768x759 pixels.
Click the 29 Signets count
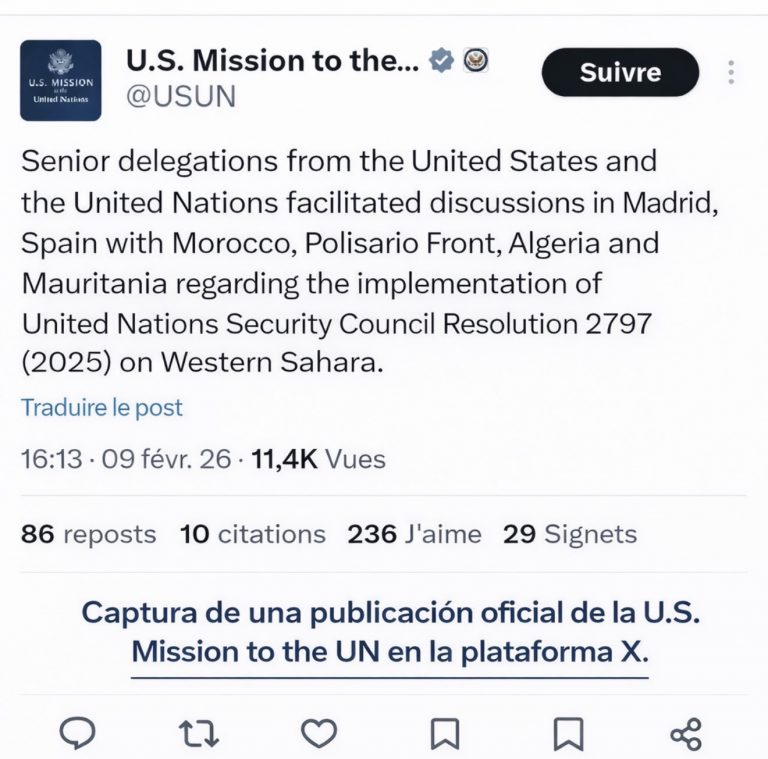click(569, 534)
